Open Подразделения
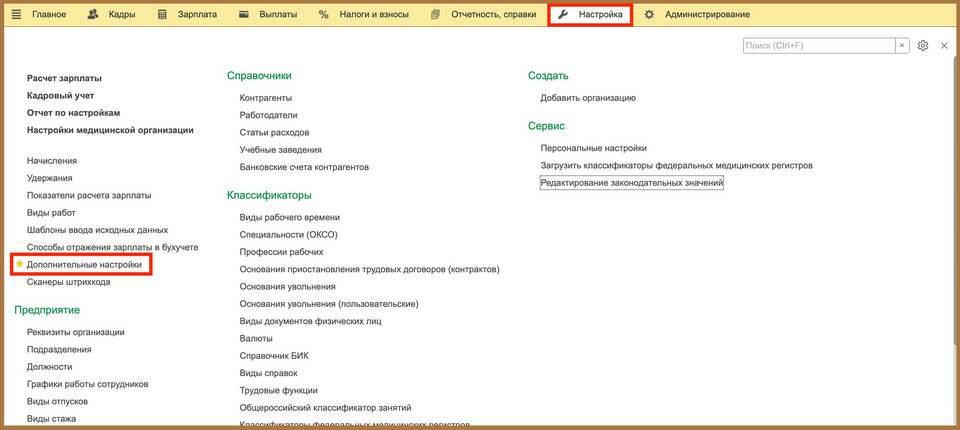 tap(59, 349)
